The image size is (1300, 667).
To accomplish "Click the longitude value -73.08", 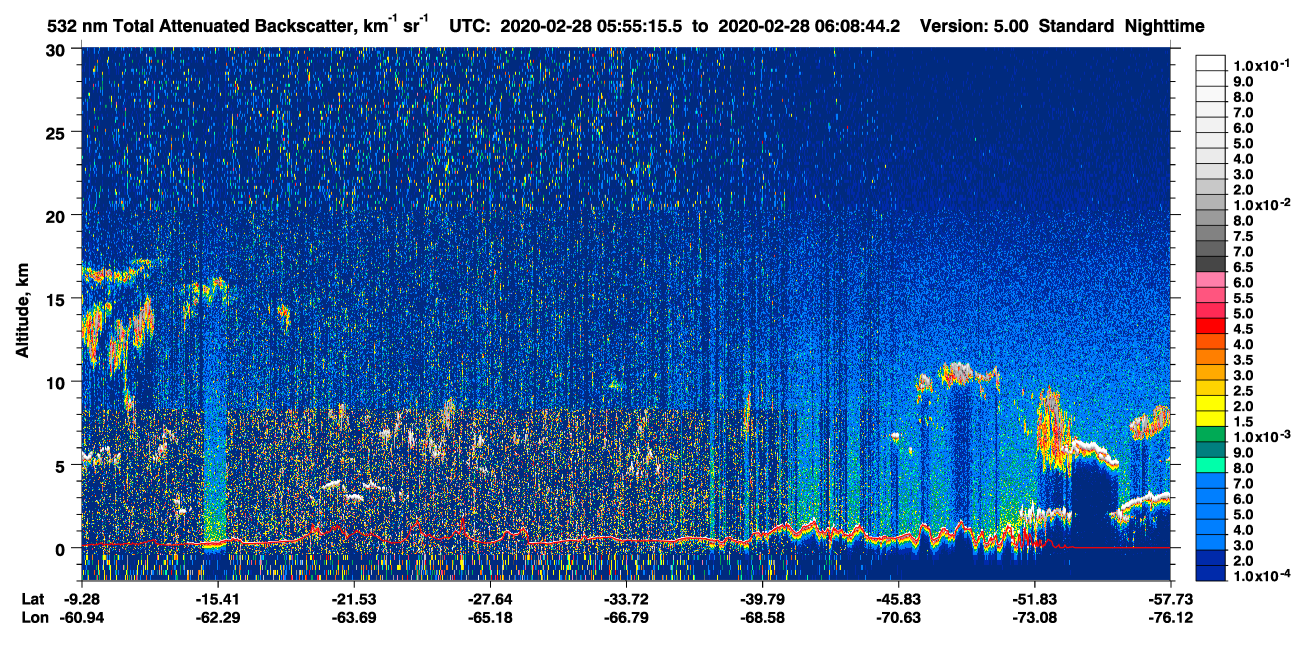I will coord(1035,617).
